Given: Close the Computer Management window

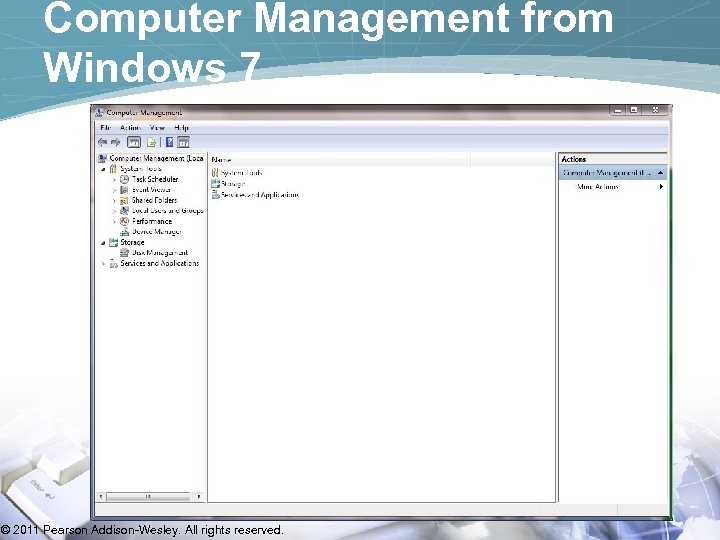Looking at the screenshot, I should [x=655, y=110].
